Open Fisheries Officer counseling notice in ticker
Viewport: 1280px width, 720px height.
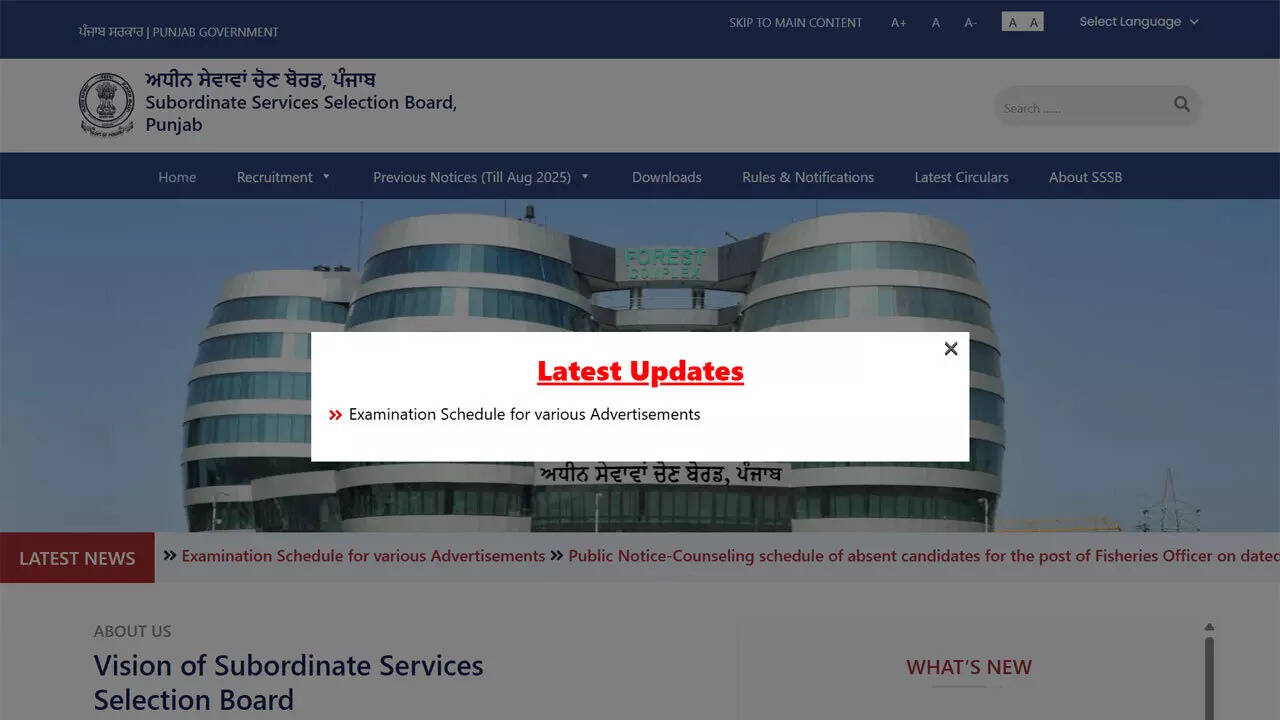click(x=920, y=556)
